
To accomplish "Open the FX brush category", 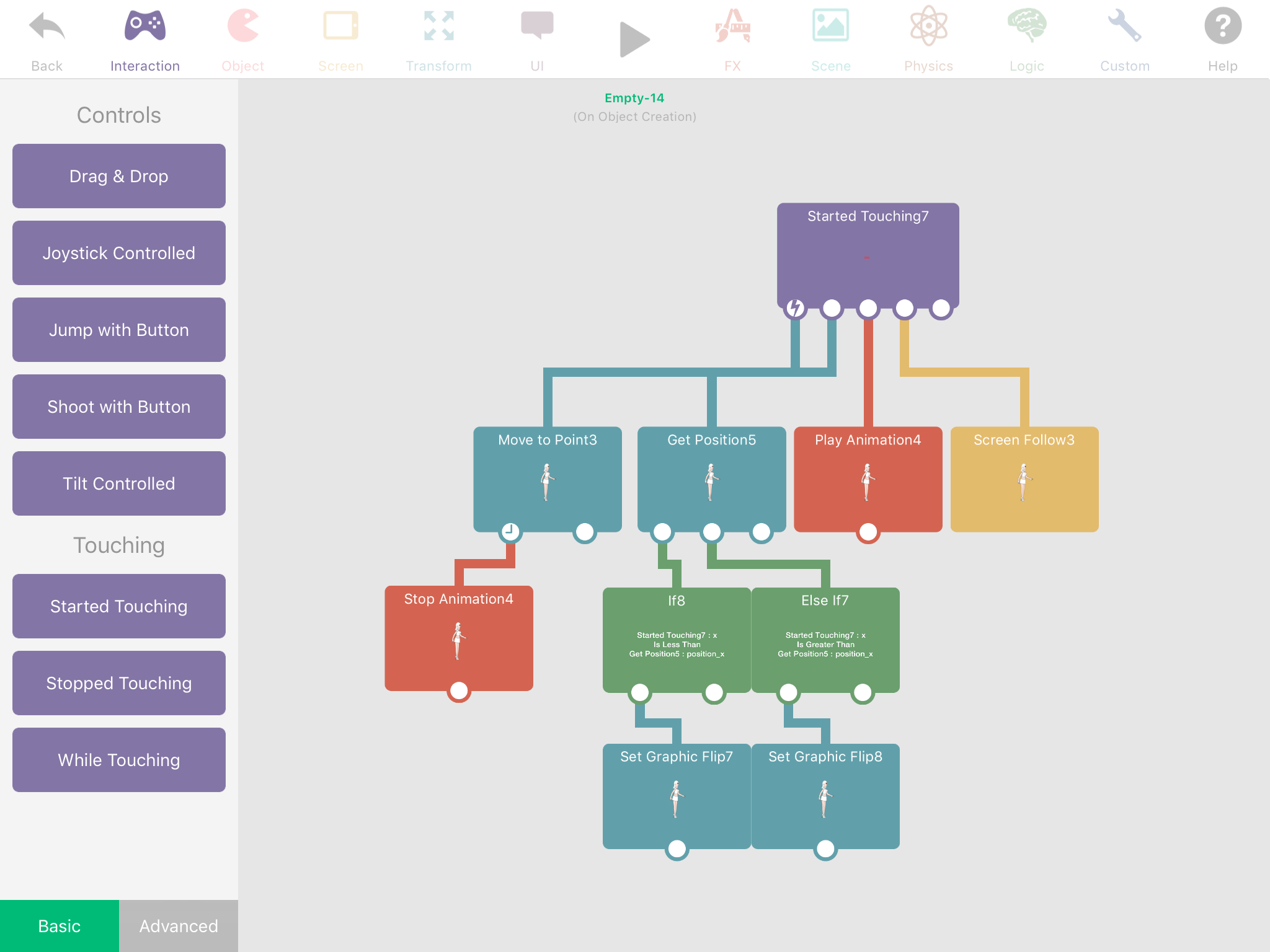I will pyautogui.click(x=732, y=38).
